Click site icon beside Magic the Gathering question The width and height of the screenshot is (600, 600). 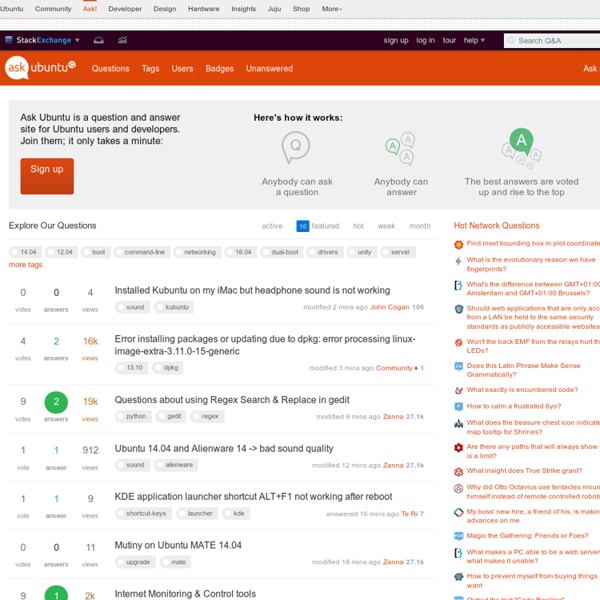(458, 536)
